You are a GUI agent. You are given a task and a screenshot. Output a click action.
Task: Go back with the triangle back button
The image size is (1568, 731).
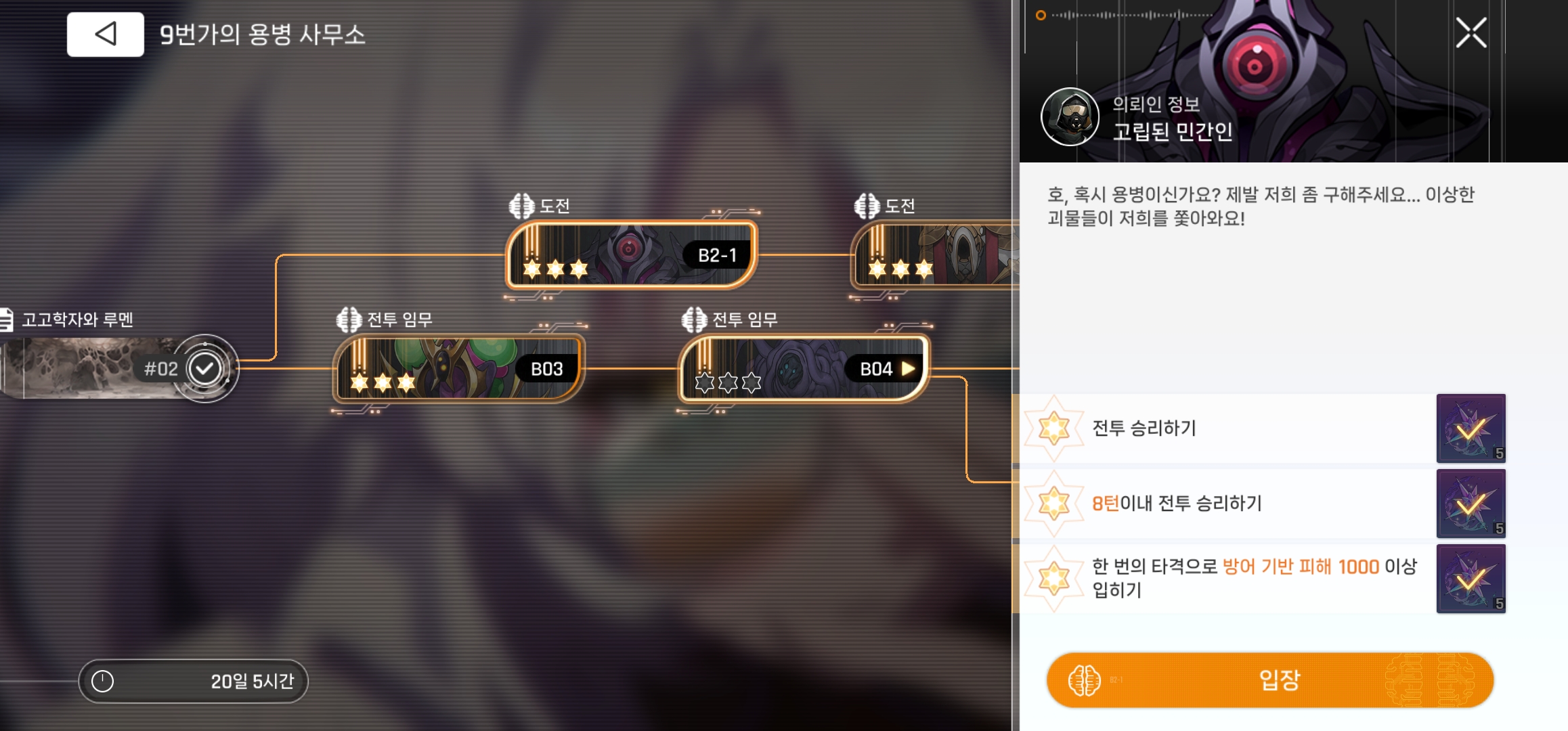point(105,34)
